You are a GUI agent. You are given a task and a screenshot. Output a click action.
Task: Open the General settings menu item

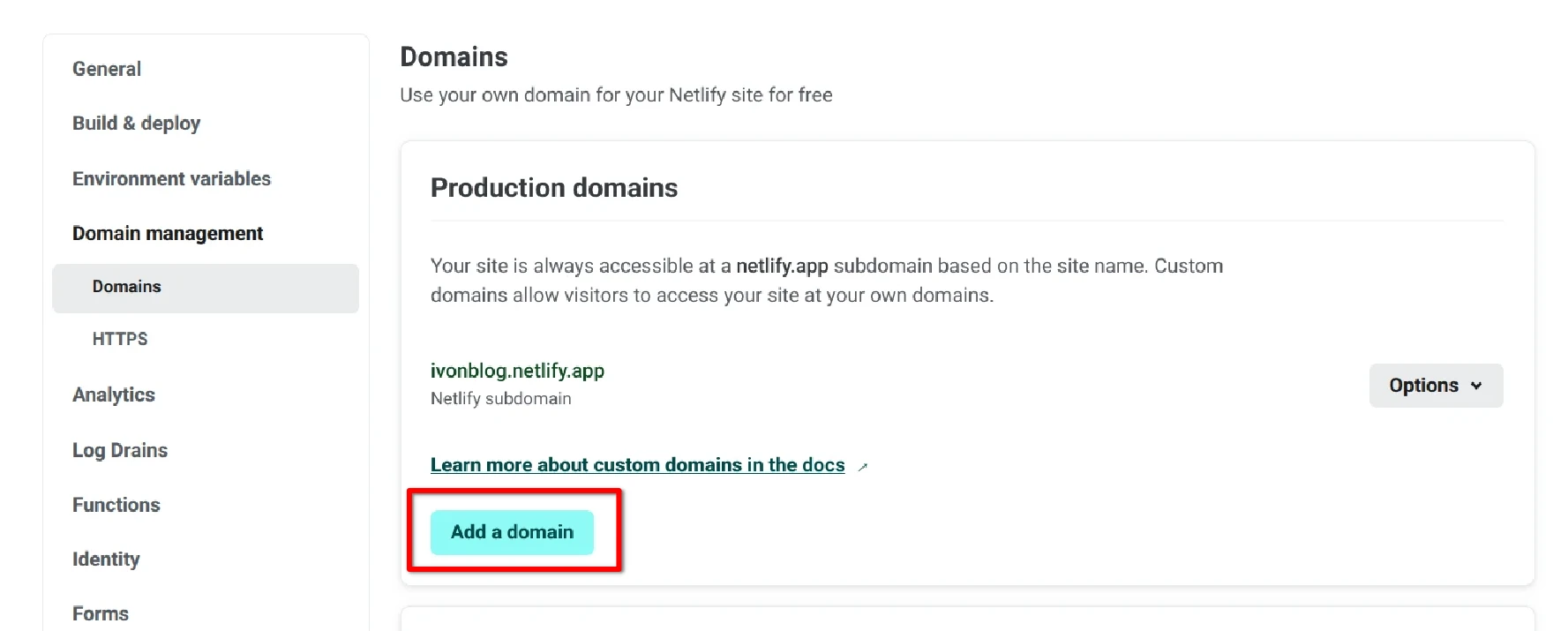tap(107, 69)
